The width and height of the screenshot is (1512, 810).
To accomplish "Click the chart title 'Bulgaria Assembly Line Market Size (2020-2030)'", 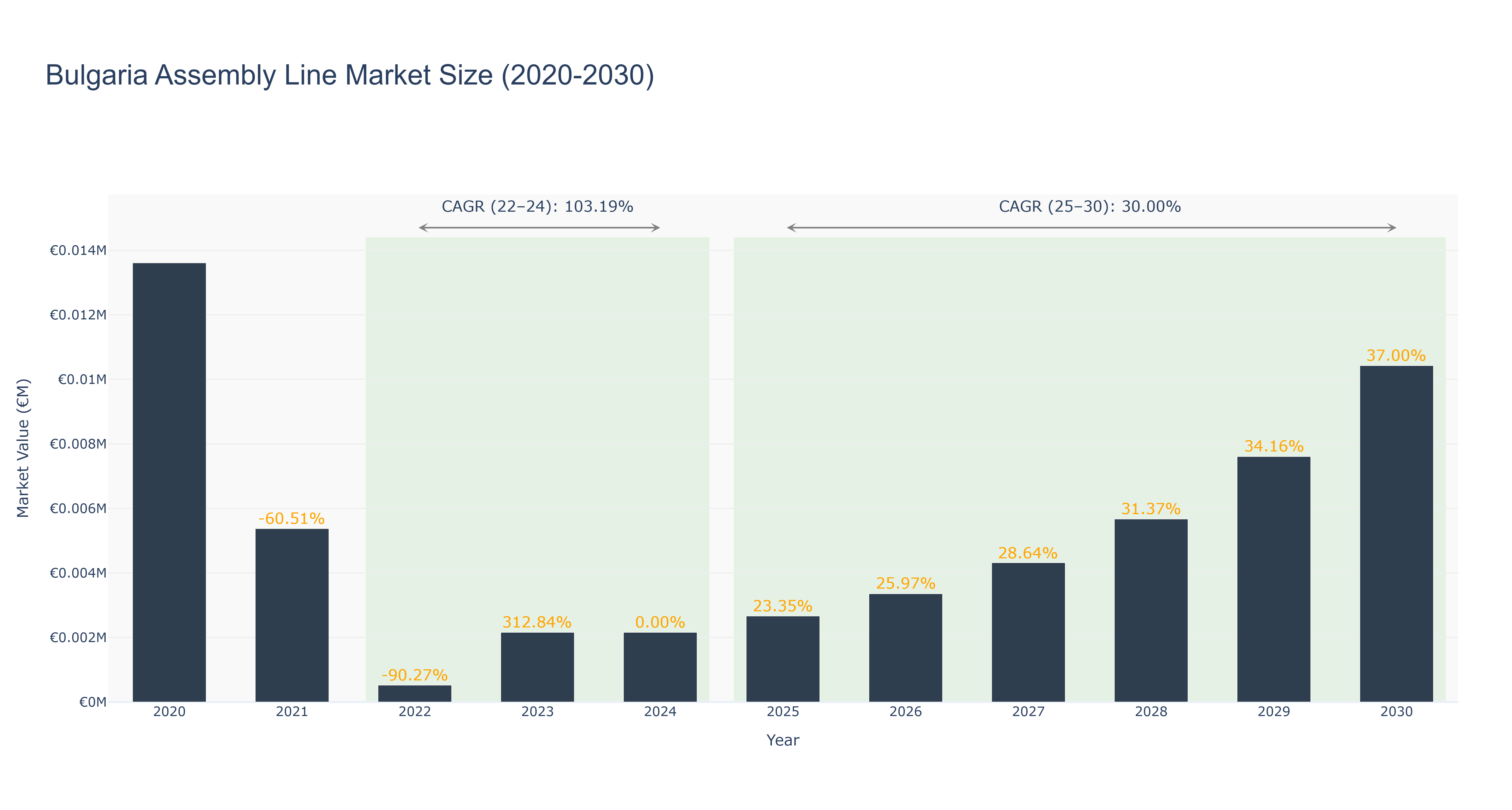I will click(x=350, y=76).
